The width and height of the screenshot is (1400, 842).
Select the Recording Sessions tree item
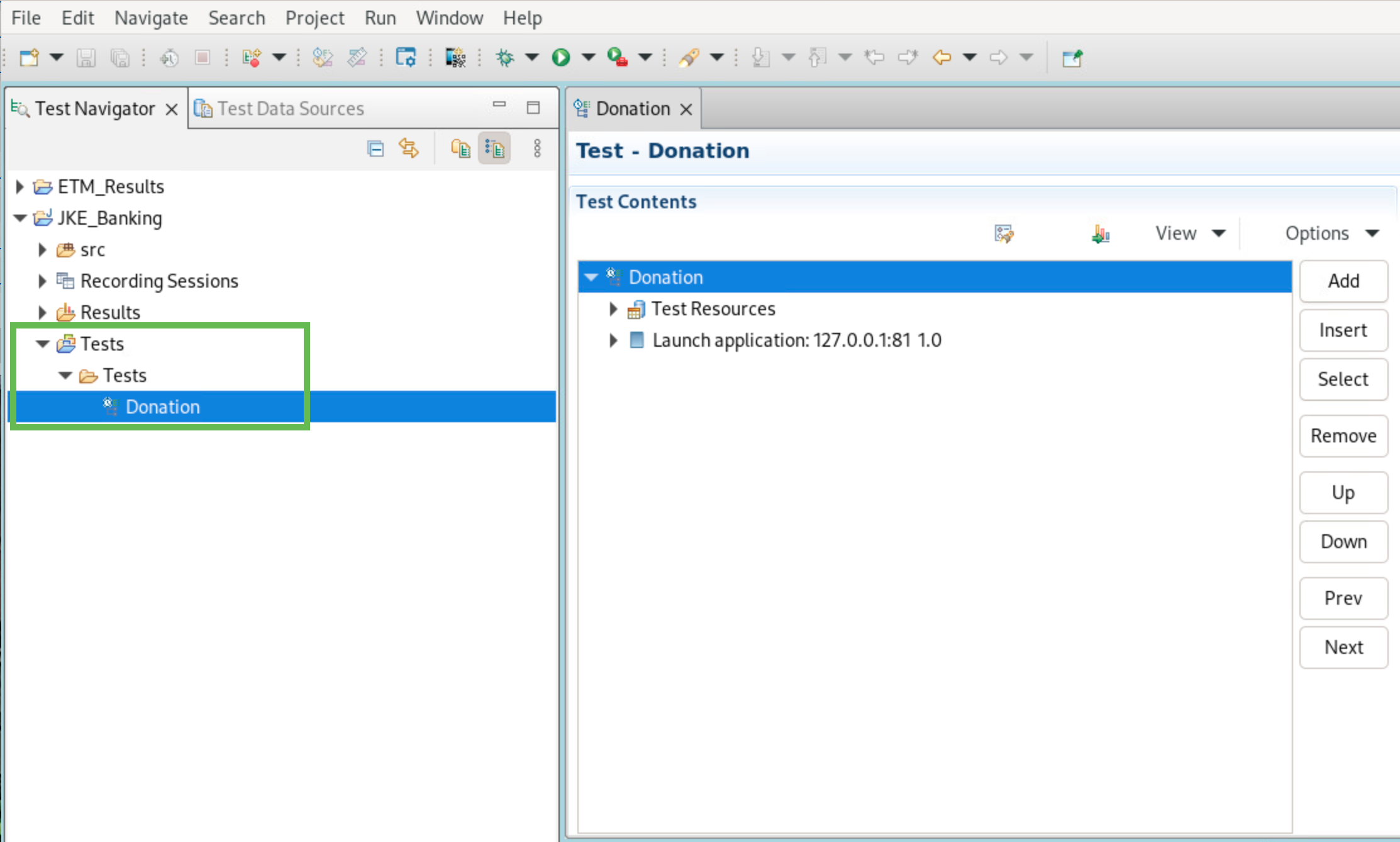(159, 281)
